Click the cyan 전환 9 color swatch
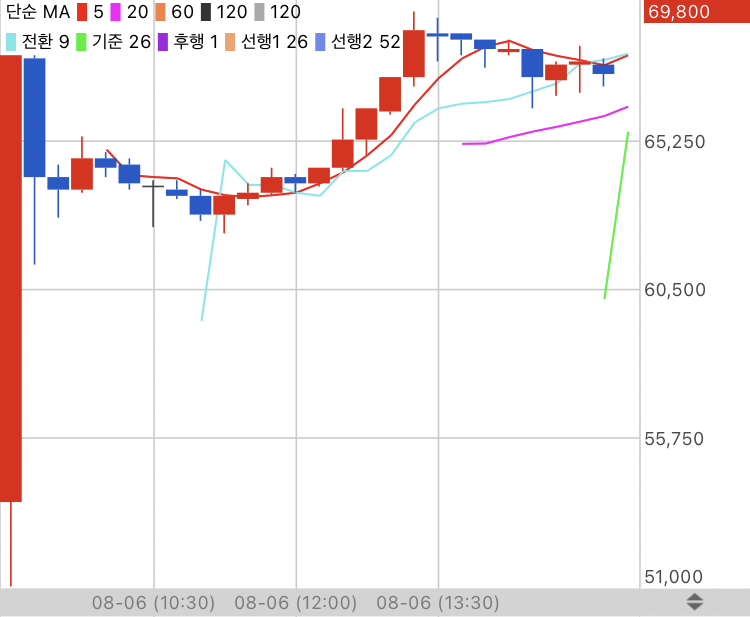 (x=11, y=42)
